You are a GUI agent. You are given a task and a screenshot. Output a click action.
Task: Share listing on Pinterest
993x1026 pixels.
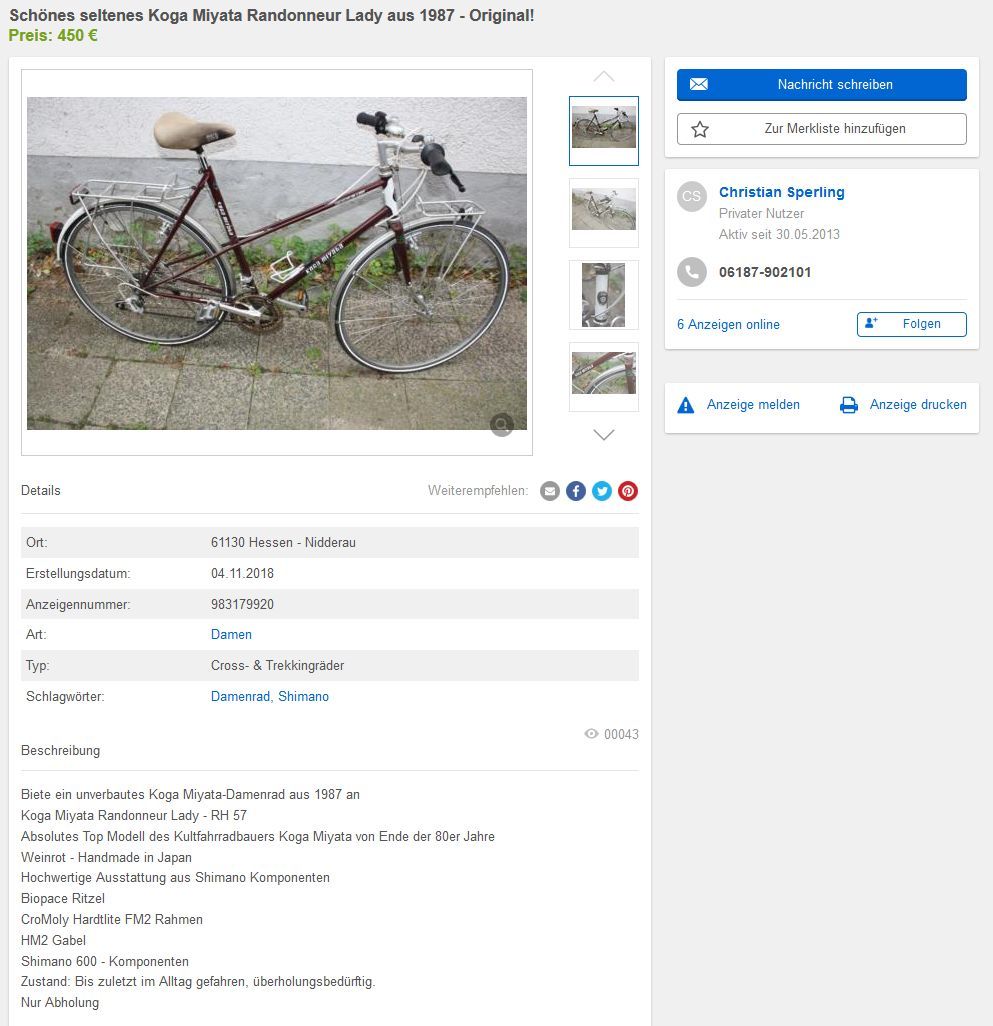628,491
